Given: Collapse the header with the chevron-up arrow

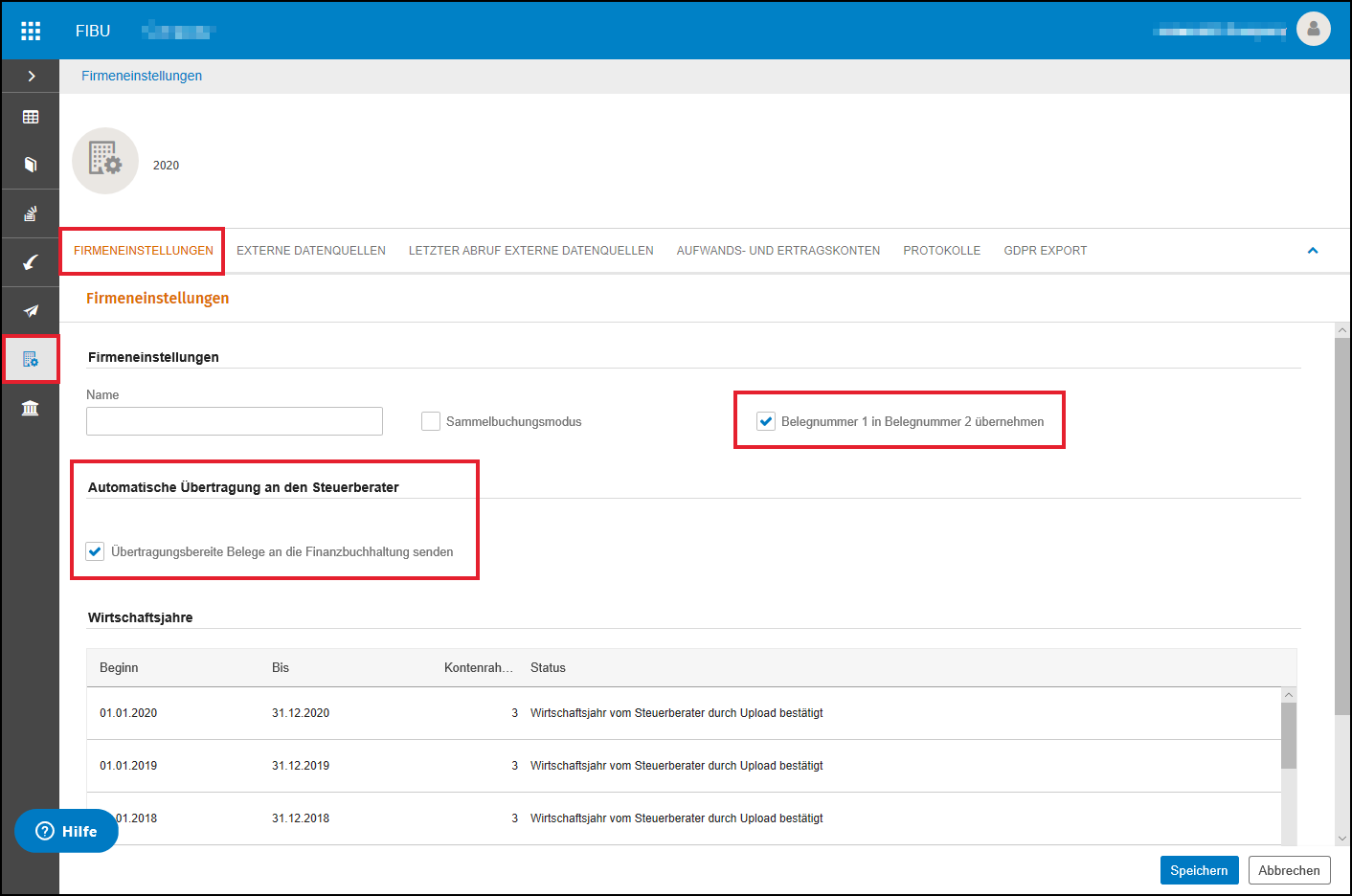Looking at the screenshot, I should (x=1313, y=251).
